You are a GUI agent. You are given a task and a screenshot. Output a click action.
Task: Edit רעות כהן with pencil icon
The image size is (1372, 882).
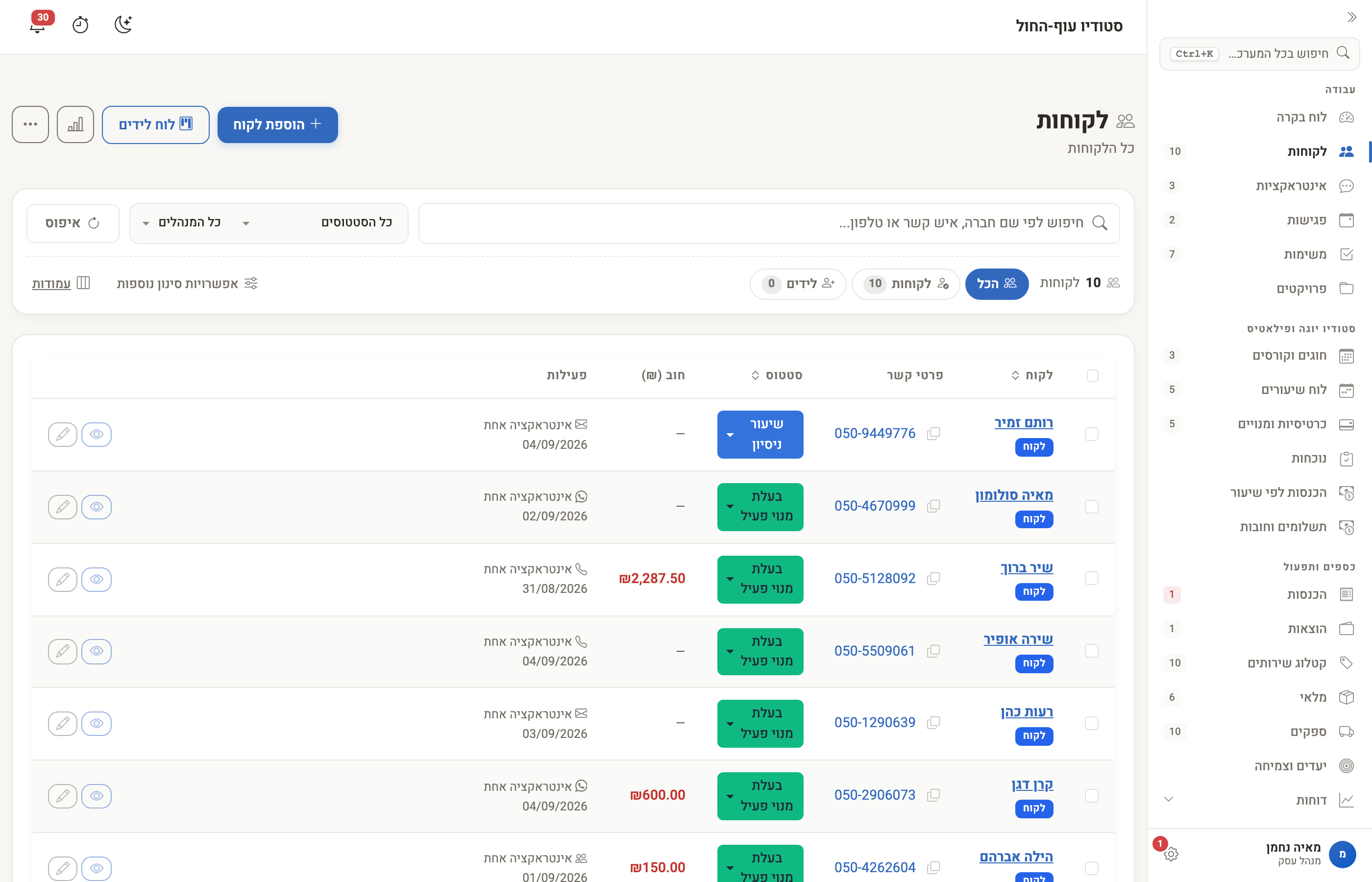pos(62,723)
